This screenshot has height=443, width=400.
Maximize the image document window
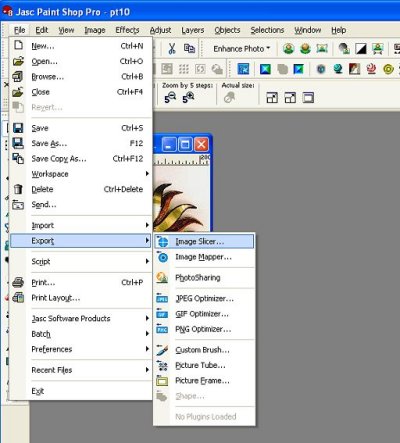click(x=185, y=145)
